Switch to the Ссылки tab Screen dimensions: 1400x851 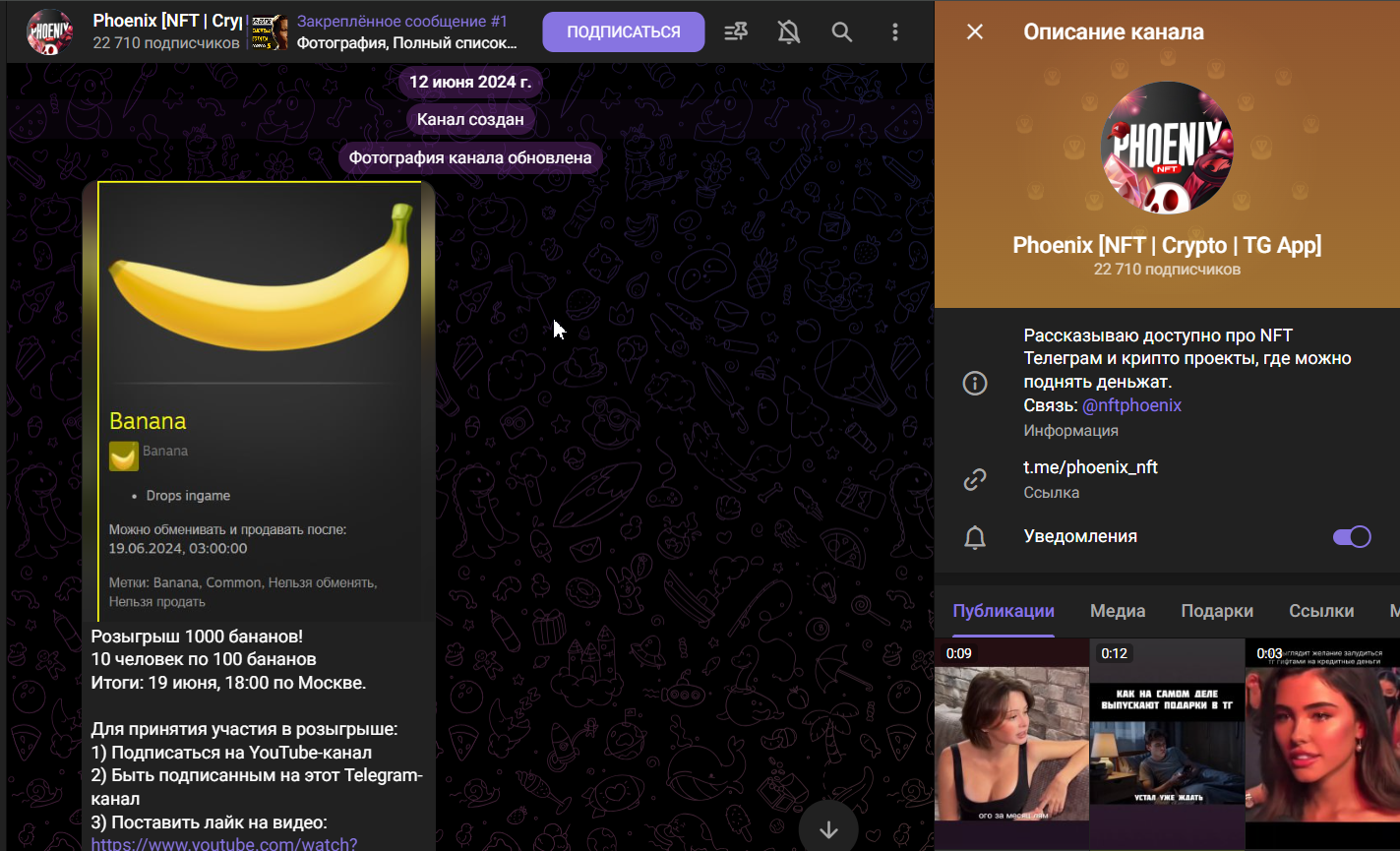coord(1321,611)
